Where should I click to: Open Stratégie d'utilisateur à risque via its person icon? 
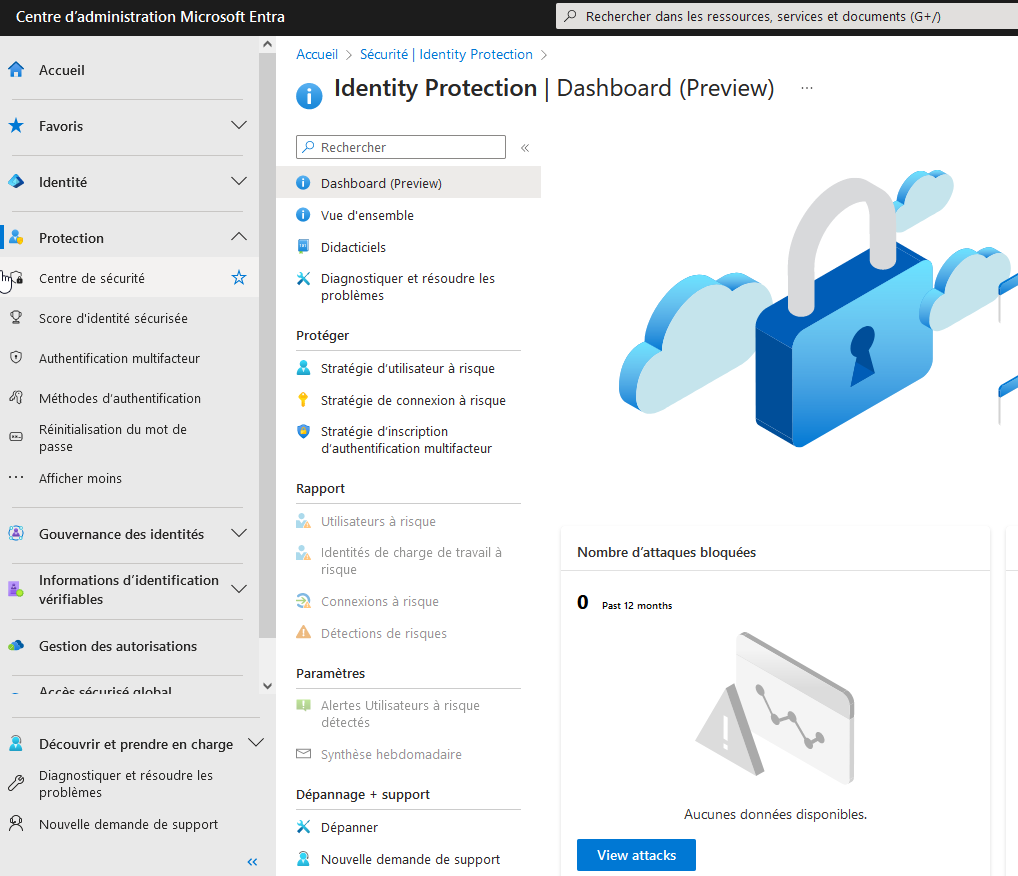click(303, 367)
